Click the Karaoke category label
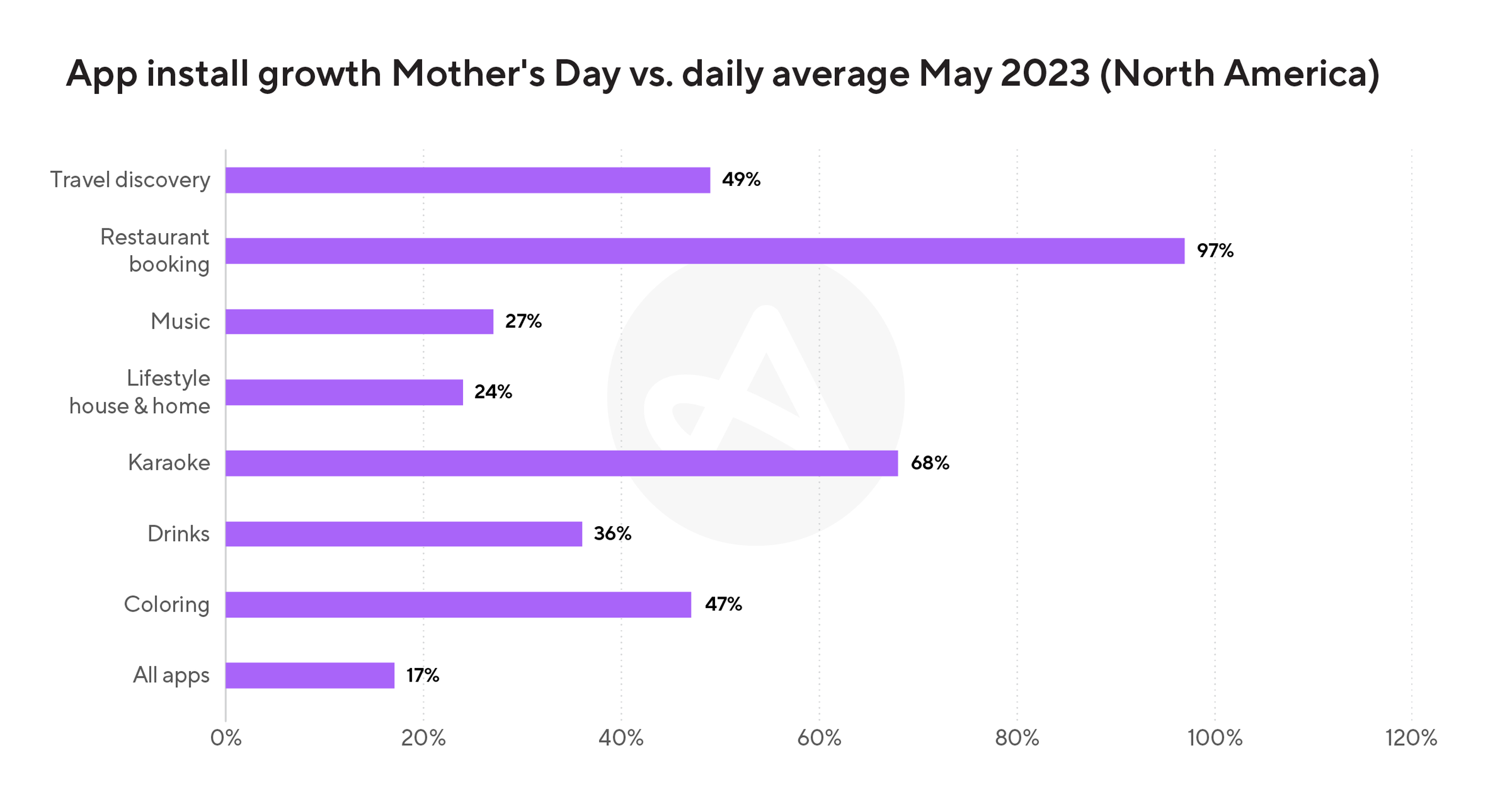Screen dimensions: 1512x794 pos(169,463)
